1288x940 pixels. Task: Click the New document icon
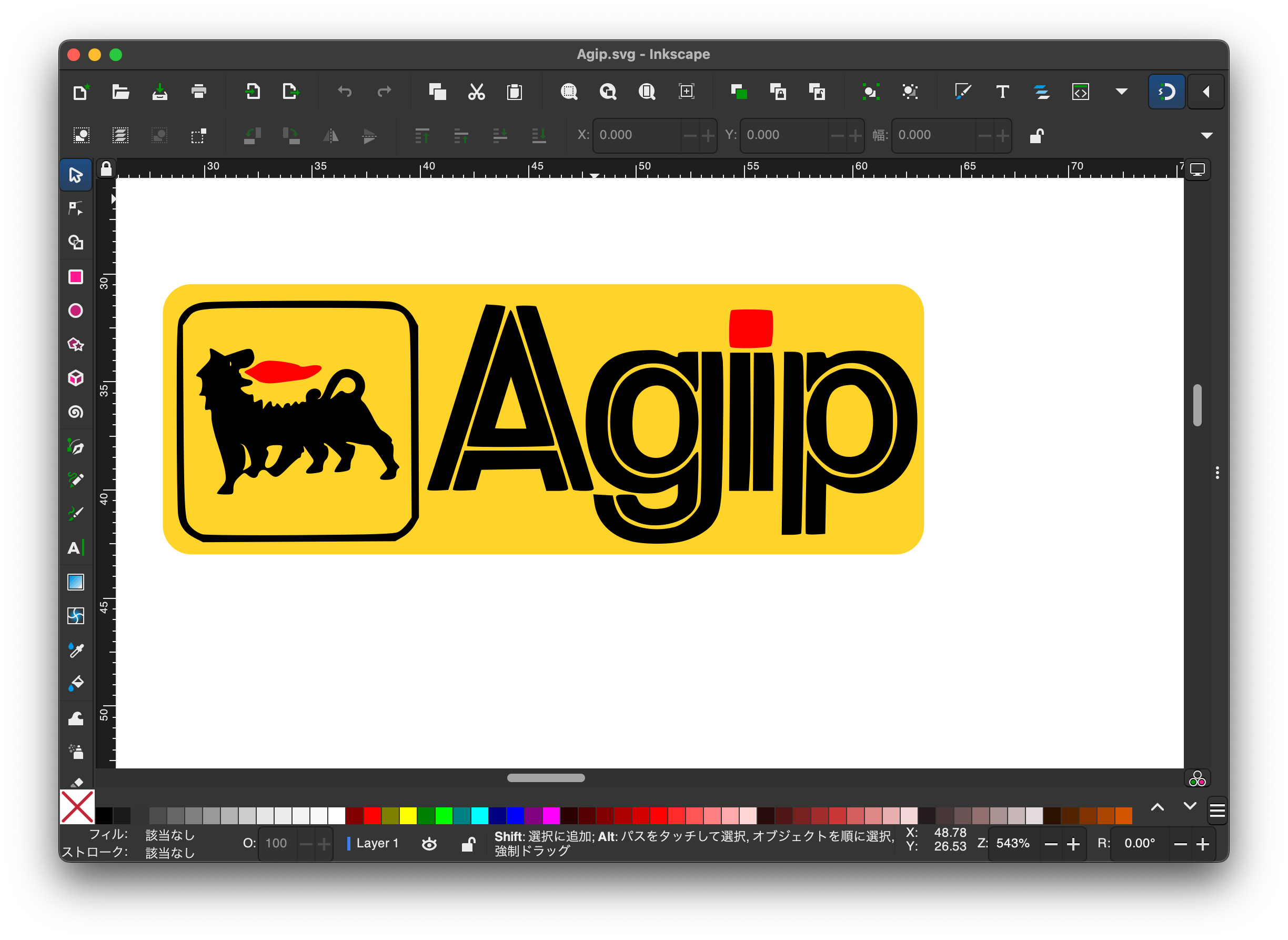(x=80, y=92)
